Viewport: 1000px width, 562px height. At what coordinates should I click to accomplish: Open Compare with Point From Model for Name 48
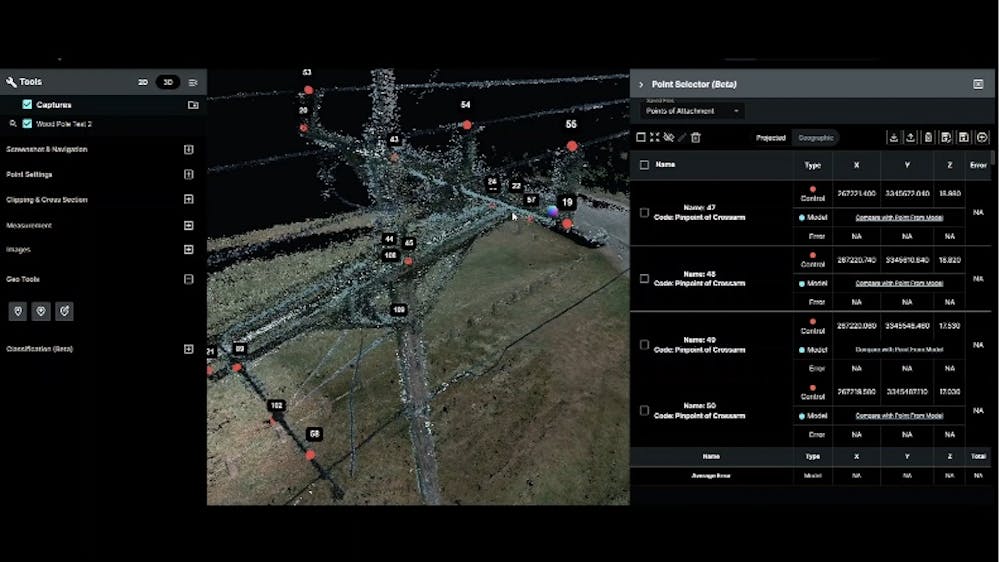click(x=899, y=283)
